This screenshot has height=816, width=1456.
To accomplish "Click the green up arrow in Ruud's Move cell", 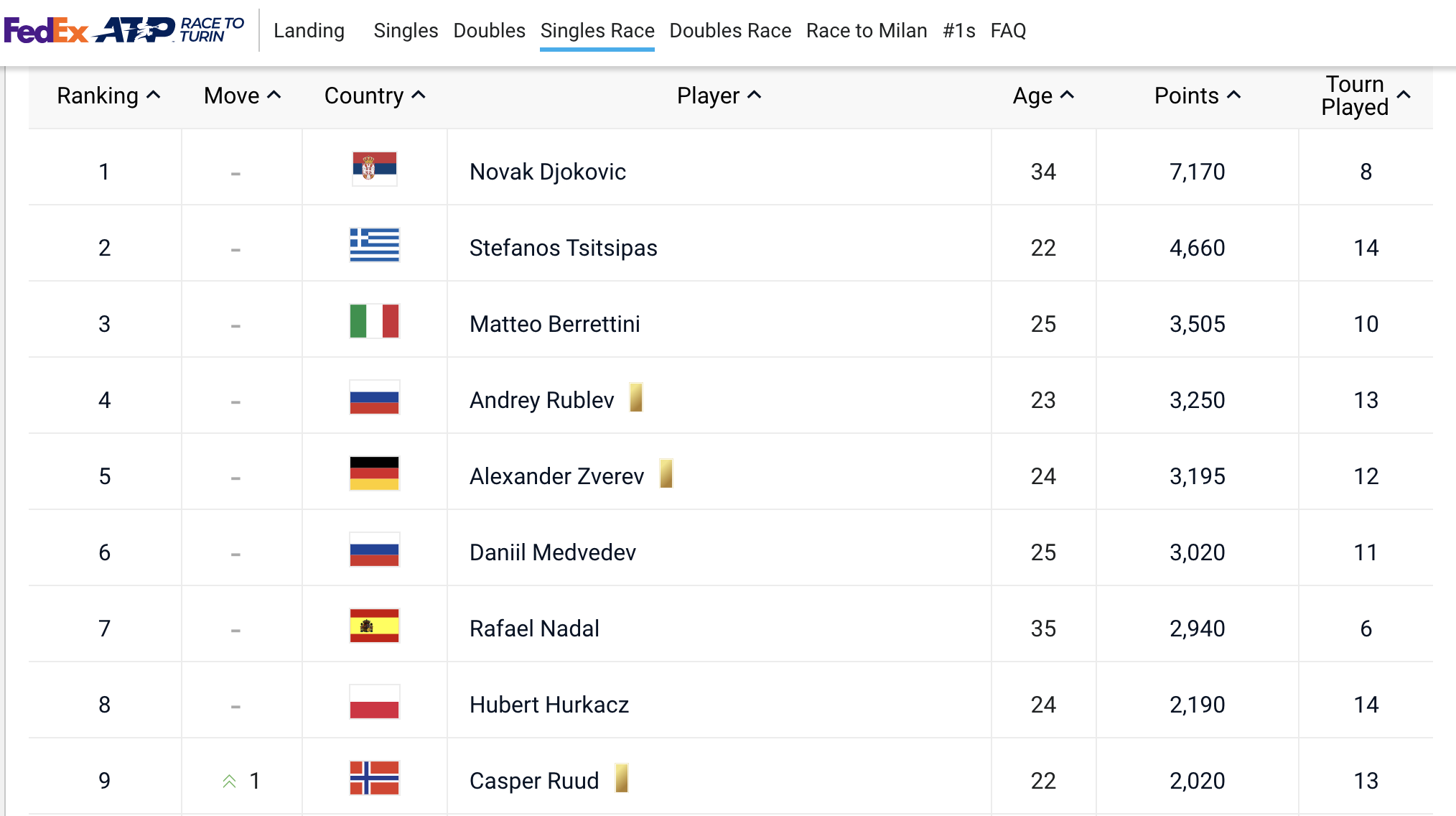I will [229, 781].
